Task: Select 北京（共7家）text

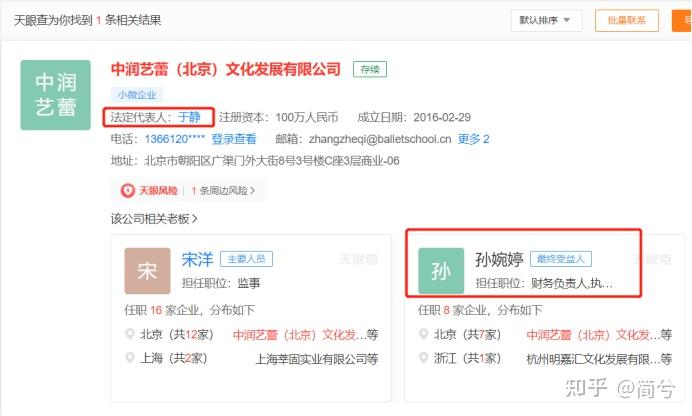Action: point(468,335)
